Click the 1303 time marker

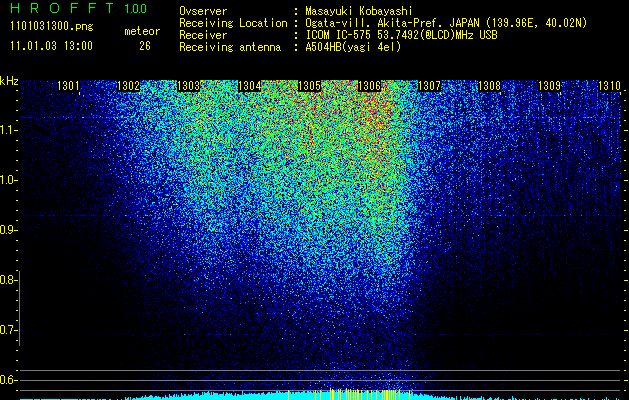189,86
